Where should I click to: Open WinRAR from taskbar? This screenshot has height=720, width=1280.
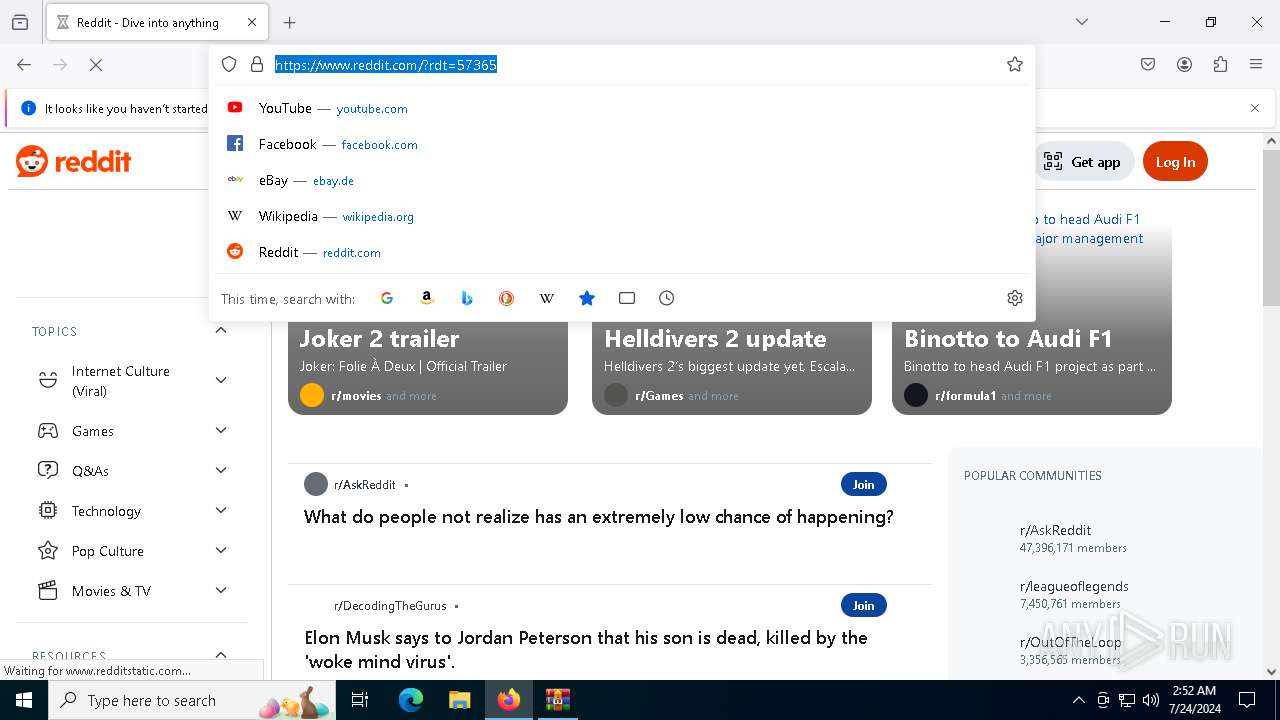[557, 700]
